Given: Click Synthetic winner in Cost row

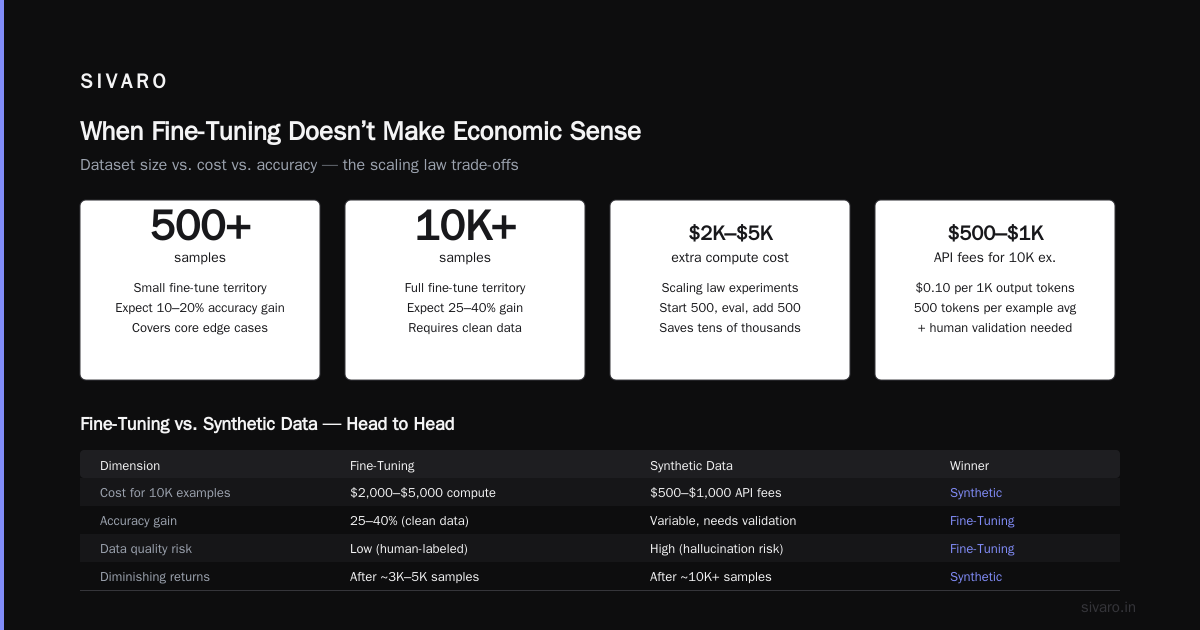Looking at the screenshot, I should pos(976,493).
